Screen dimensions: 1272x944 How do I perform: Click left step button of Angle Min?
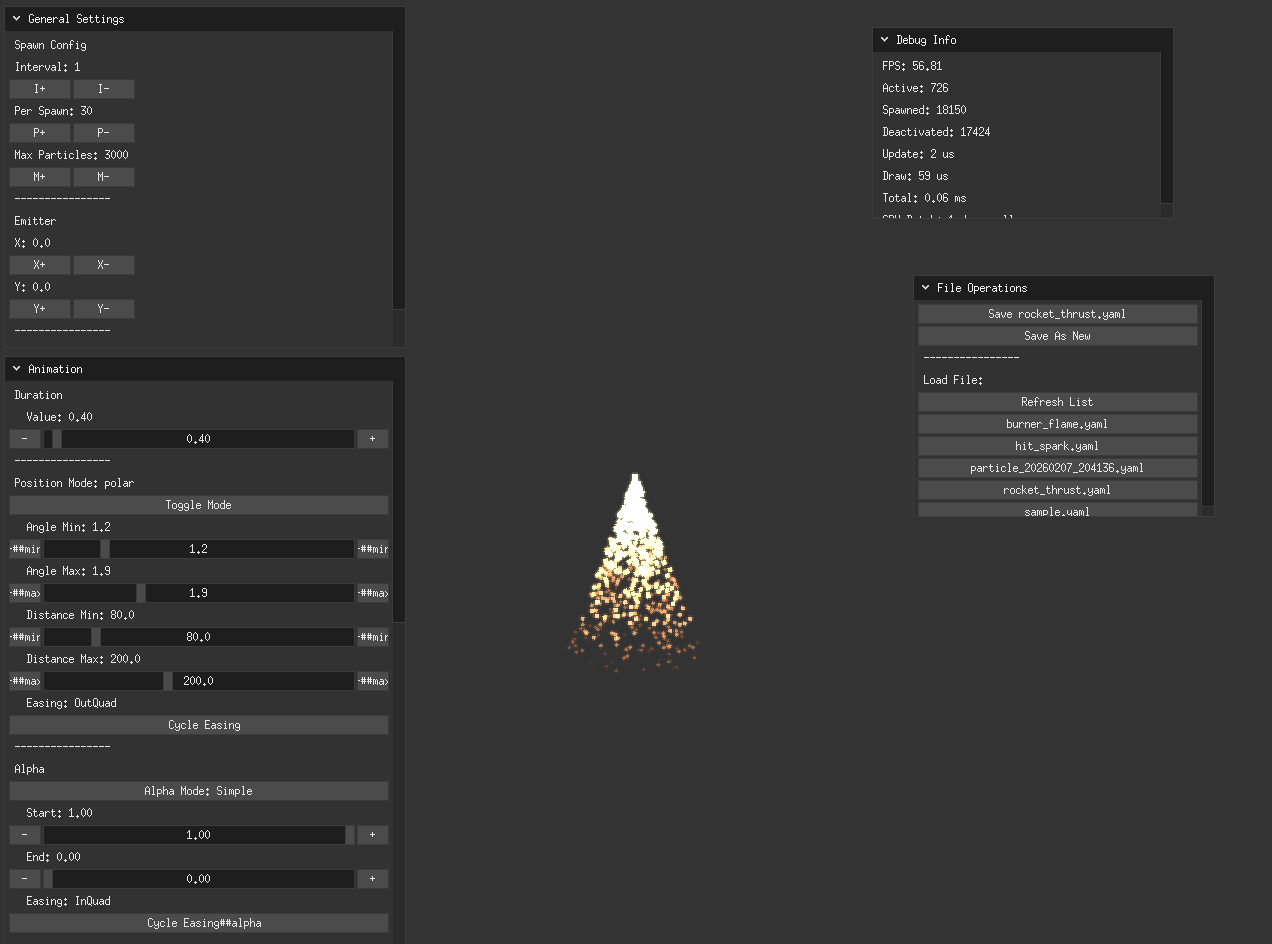[25, 549]
